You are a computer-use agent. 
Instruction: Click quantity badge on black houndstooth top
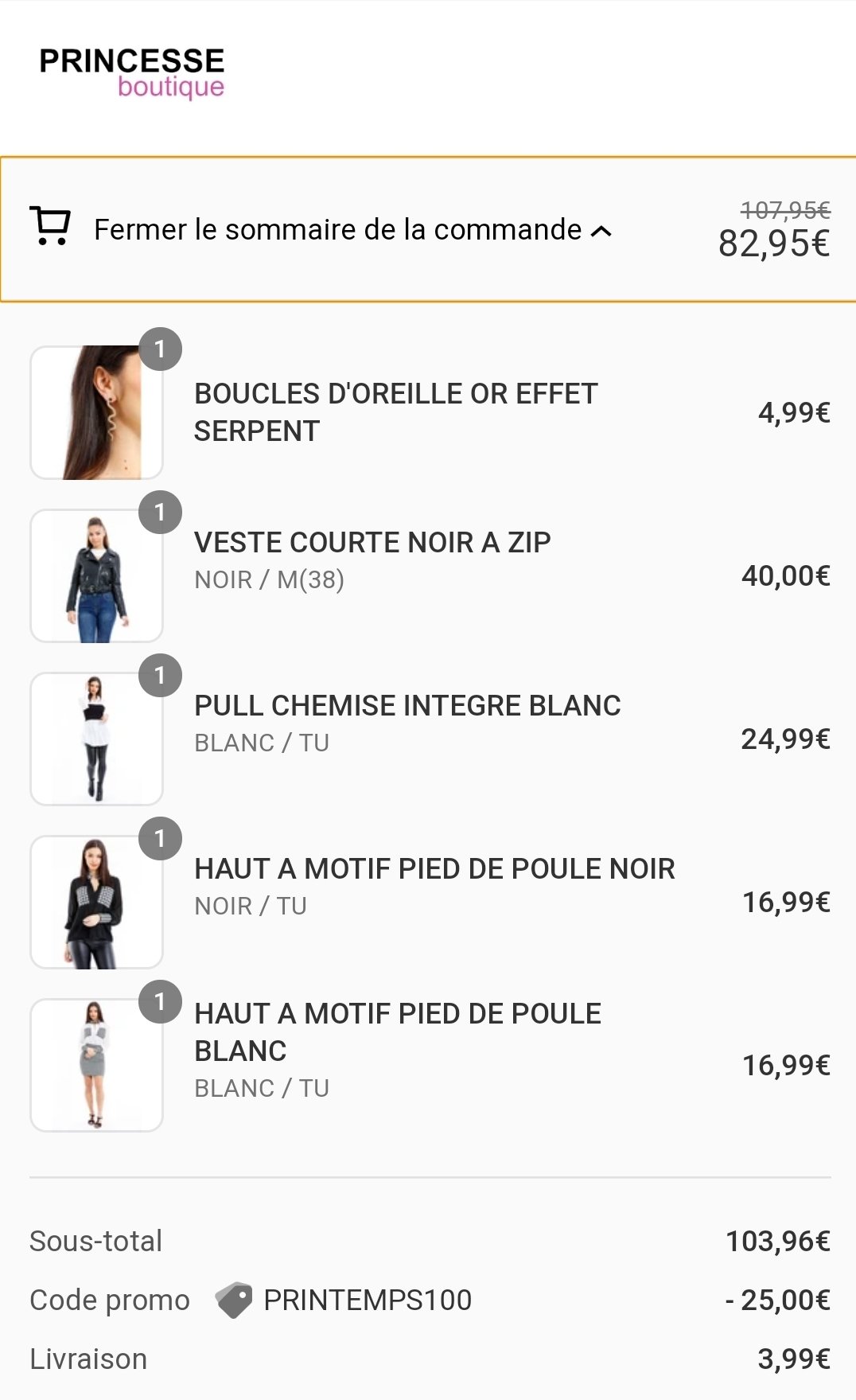point(160,839)
